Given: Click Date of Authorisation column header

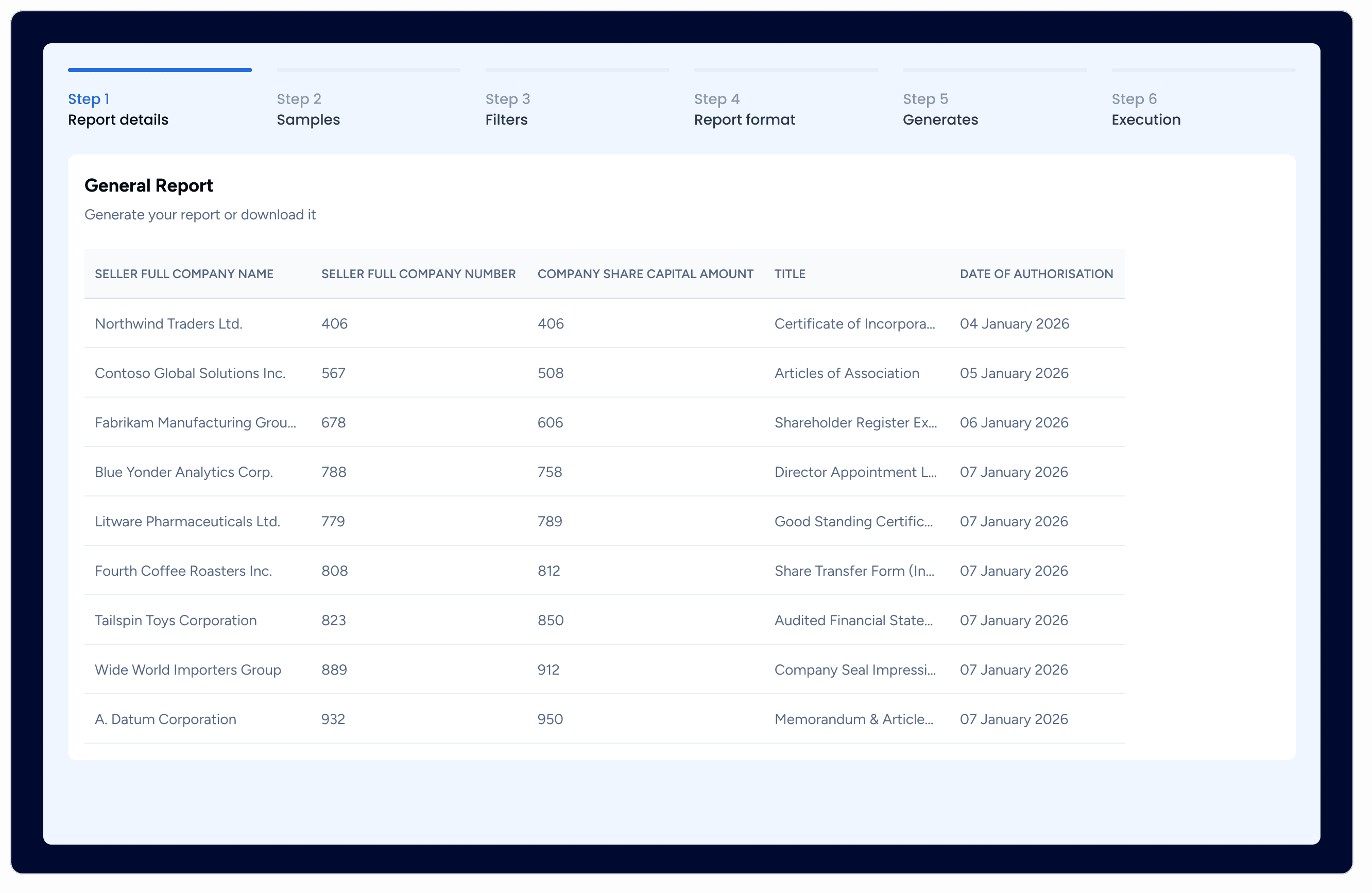Looking at the screenshot, I should pyautogui.click(x=1036, y=274).
